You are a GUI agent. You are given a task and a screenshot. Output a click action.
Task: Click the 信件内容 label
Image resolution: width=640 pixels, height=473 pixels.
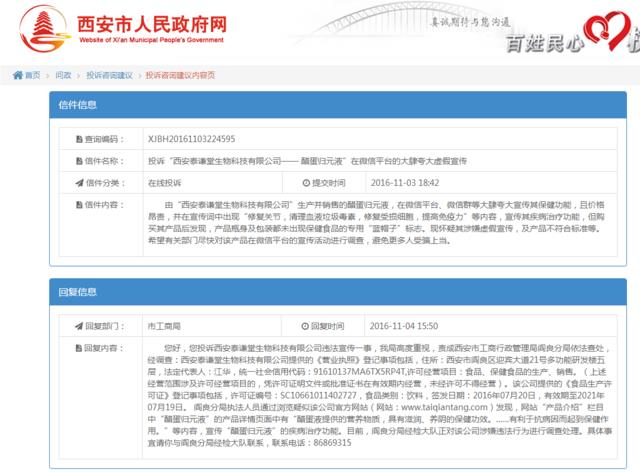(x=104, y=204)
